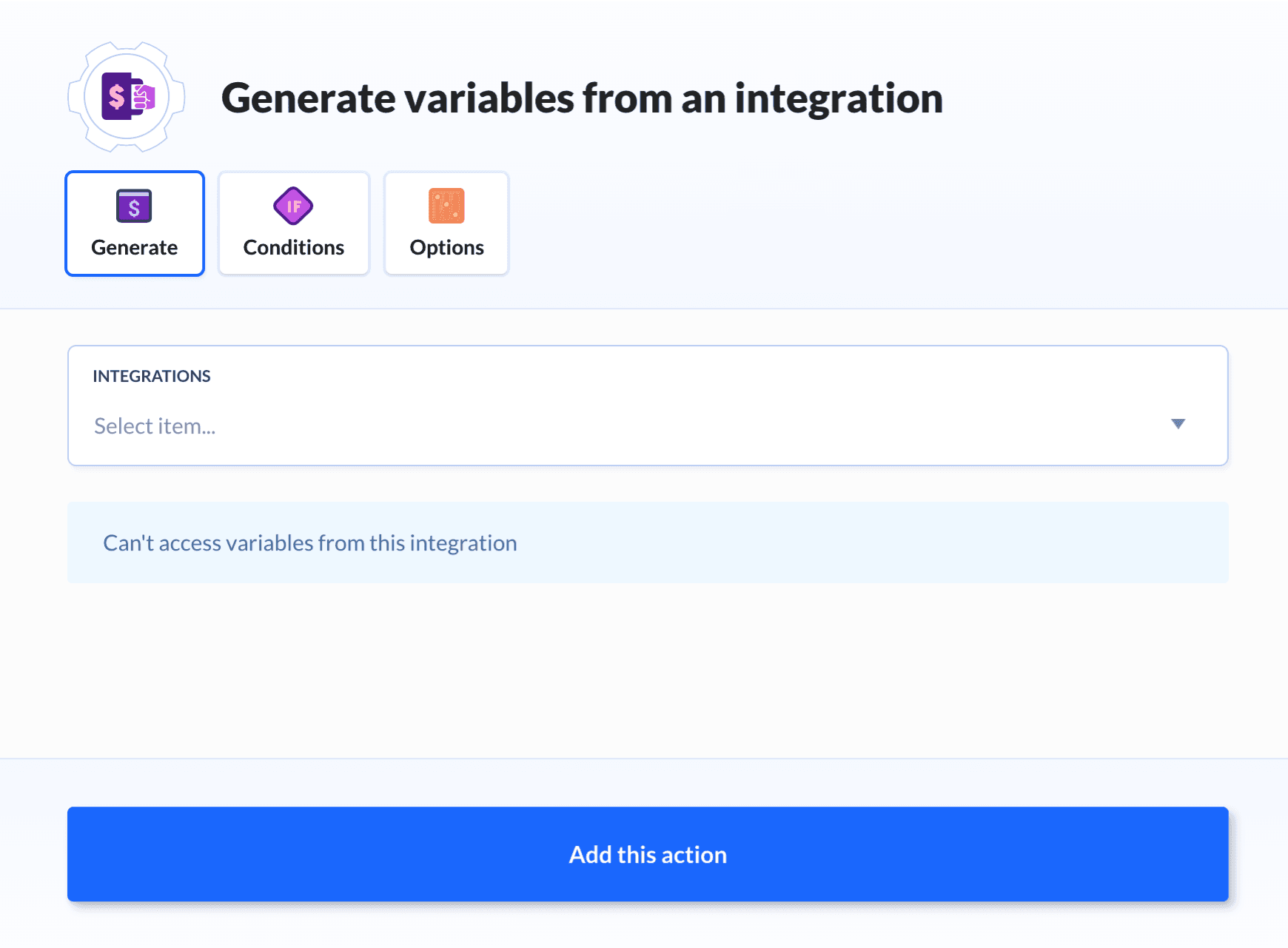Tap the IF badge on the Conditions card
This screenshot has width=1288, height=948.
point(293,207)
